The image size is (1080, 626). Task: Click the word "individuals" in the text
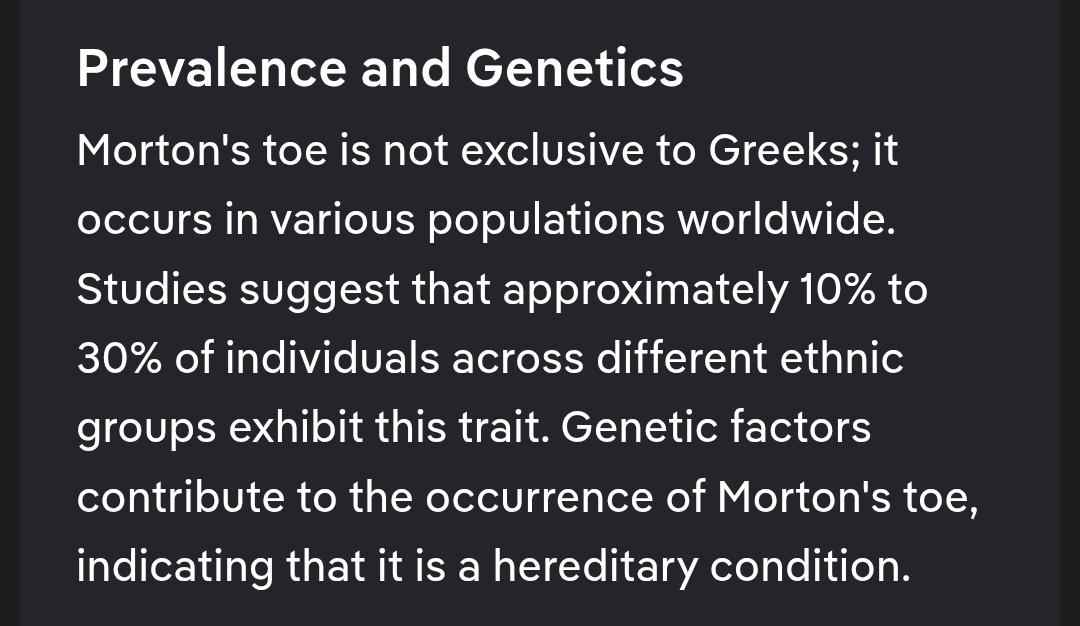332,359
